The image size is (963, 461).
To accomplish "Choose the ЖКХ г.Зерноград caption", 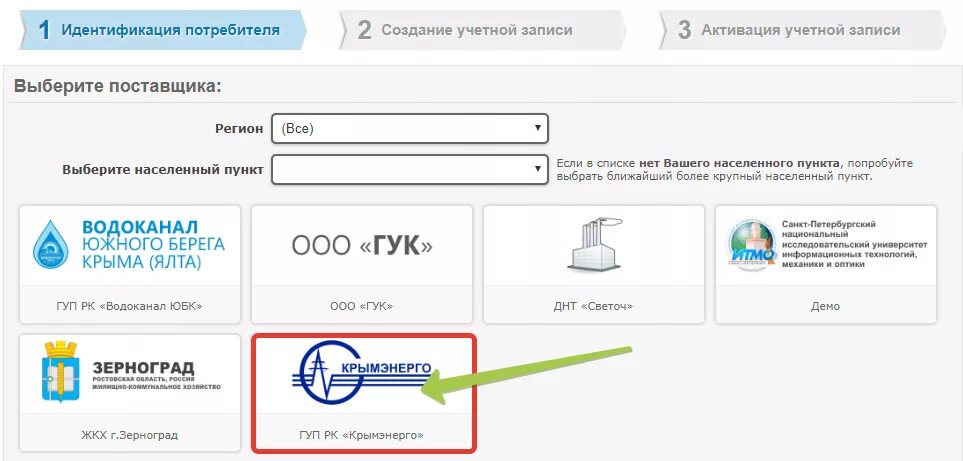I will pos(129,435).
